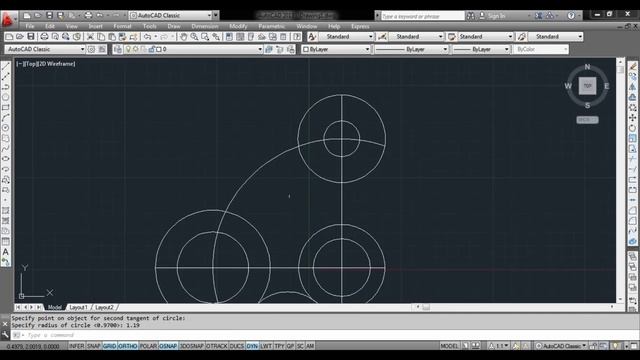
Task: Click Save icon in standard toolbar
Action: point(31,37)
